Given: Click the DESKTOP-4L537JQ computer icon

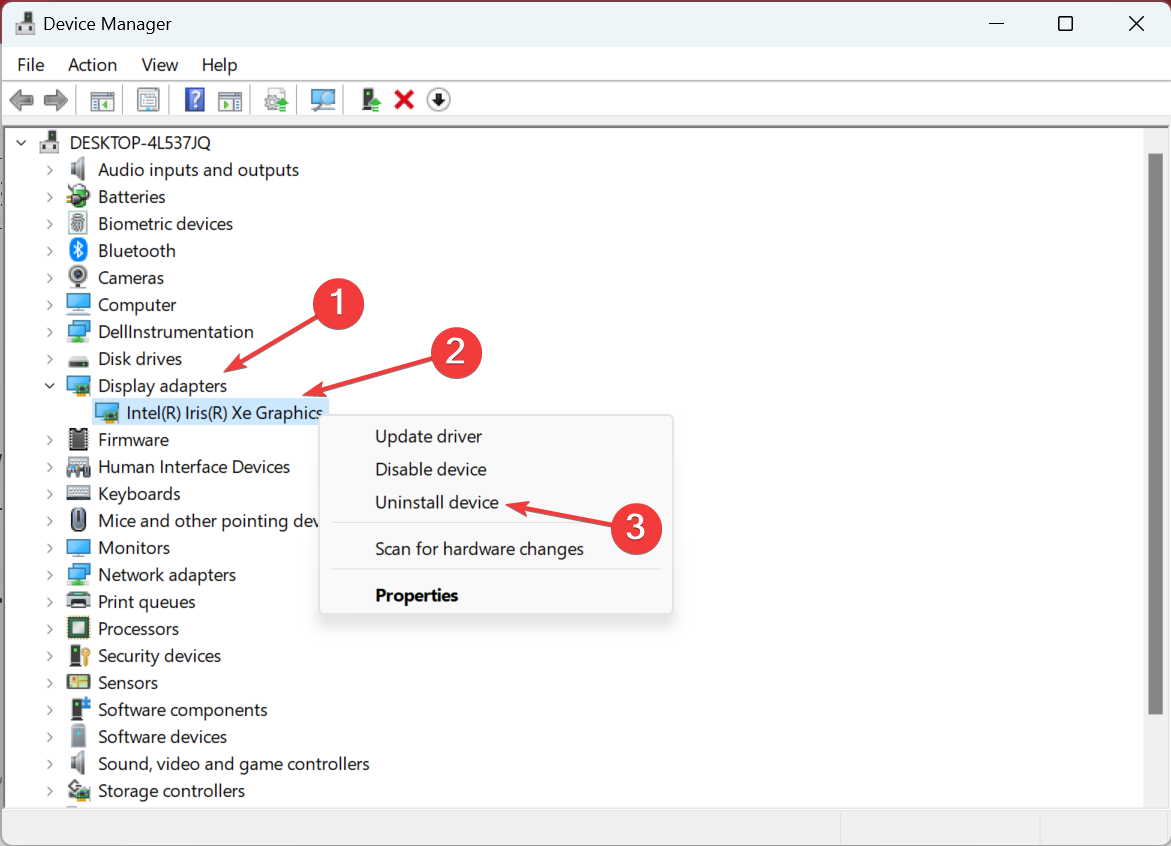Looking at the screenshot, I should (x=49, y=142).
